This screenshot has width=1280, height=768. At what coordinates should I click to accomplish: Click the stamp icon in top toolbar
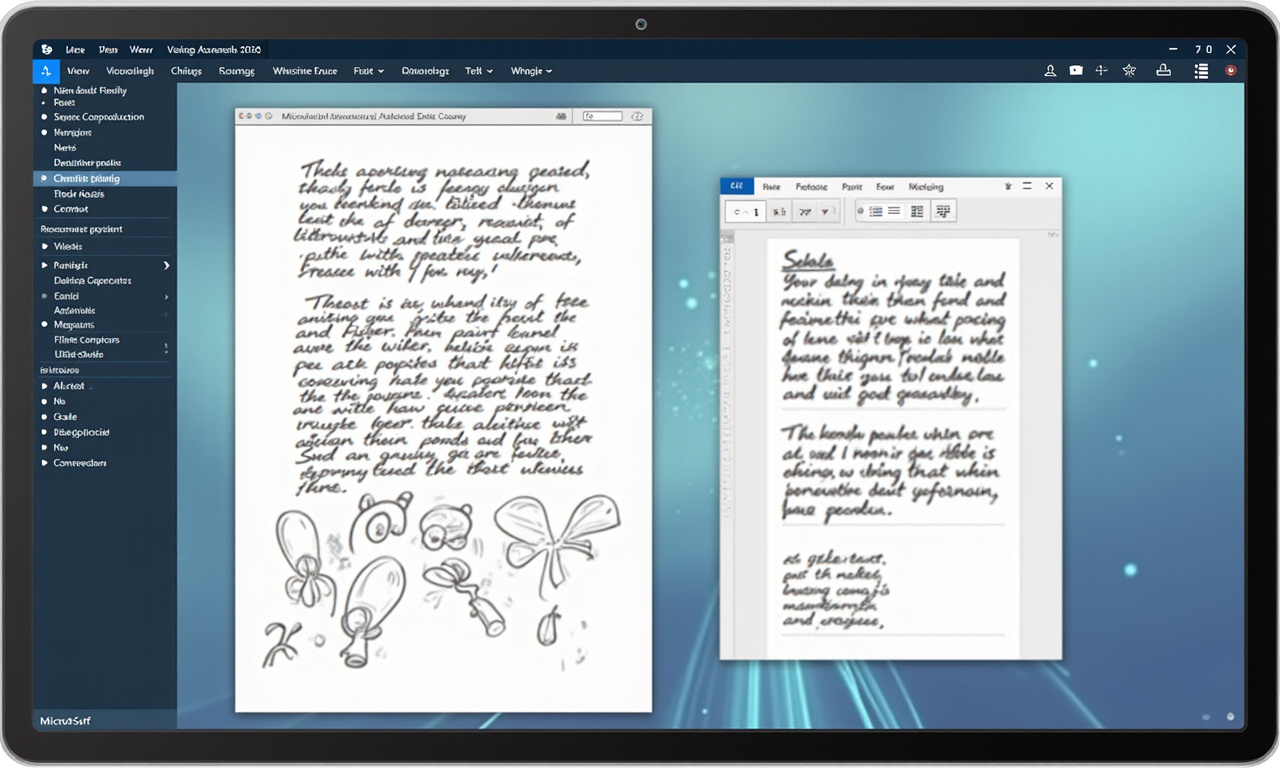[1163, 71]
